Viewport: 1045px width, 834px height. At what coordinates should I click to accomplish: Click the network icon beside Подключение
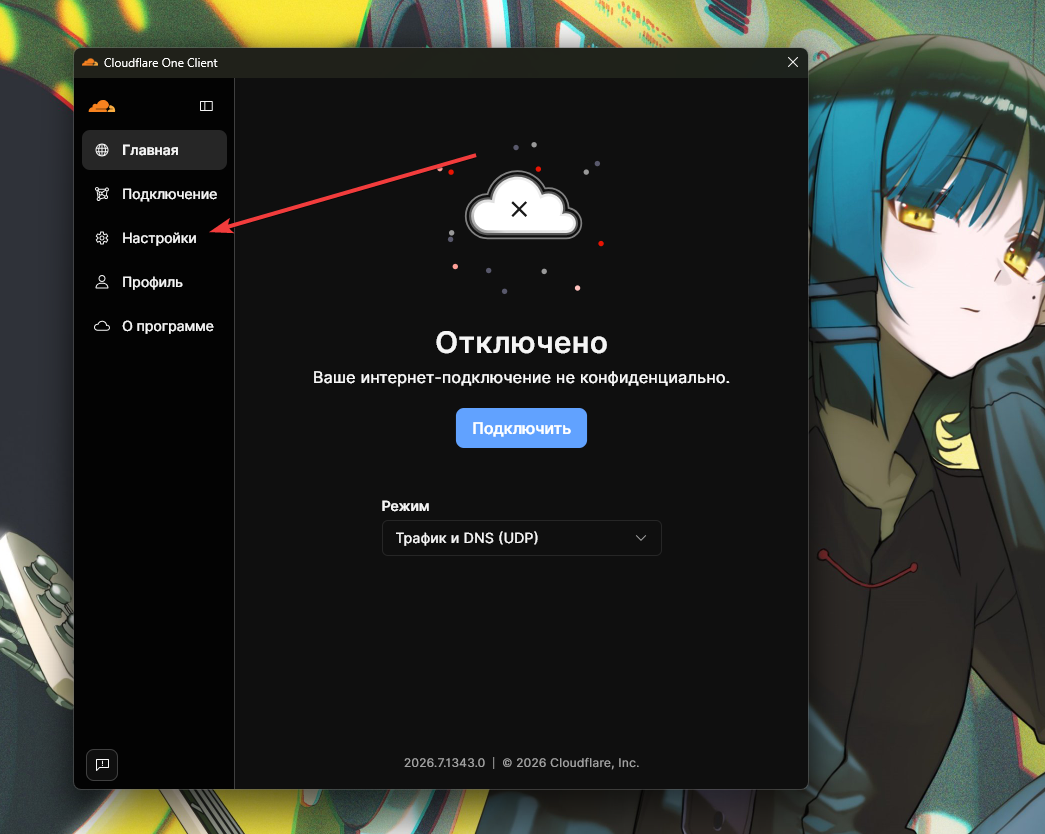click(102, 194)
